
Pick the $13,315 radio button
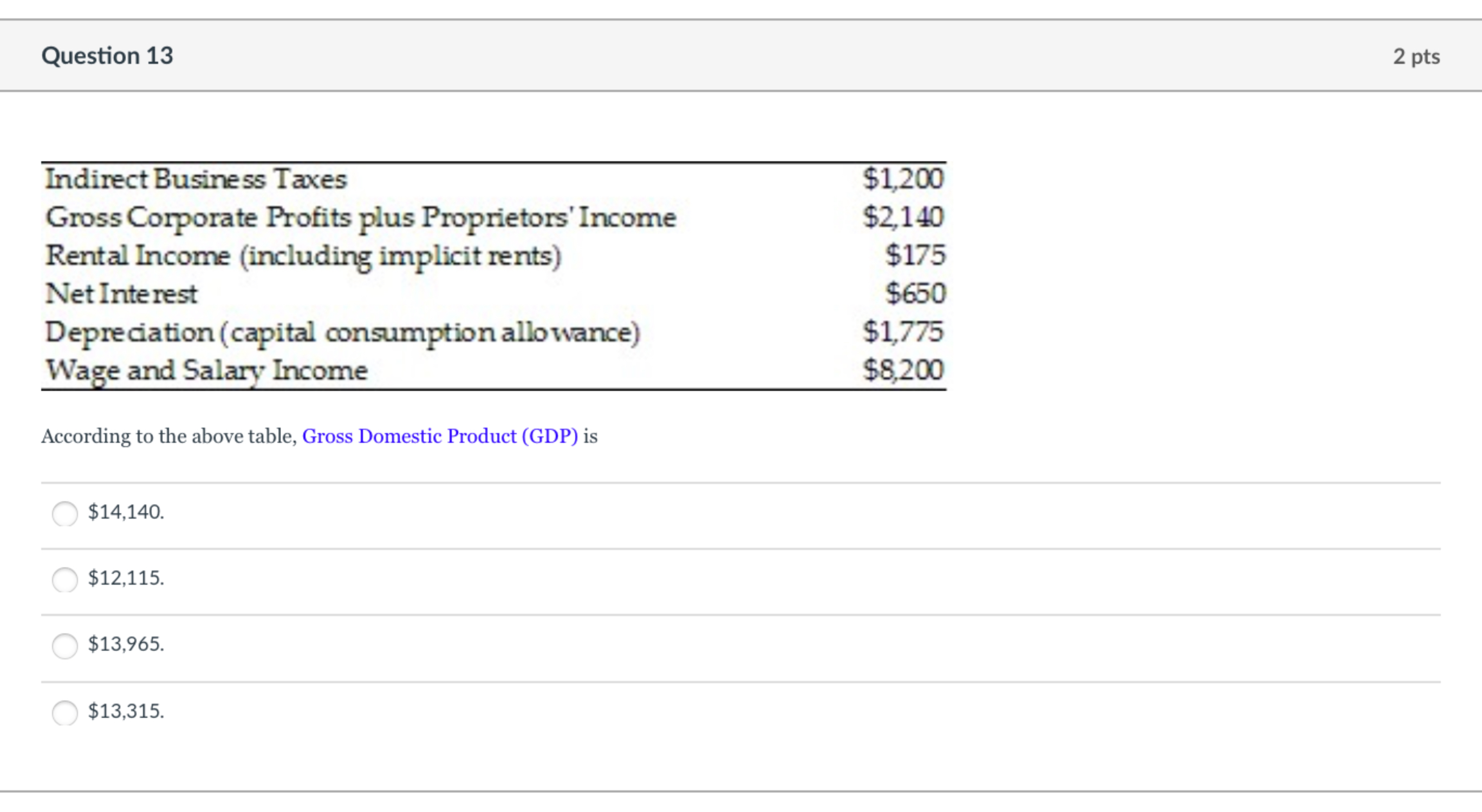pos(64,712)
